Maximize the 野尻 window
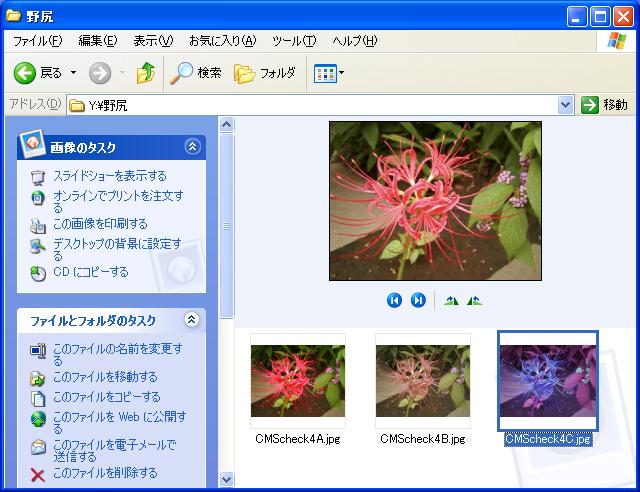The image size is (640, 492). tap(600, 17)
